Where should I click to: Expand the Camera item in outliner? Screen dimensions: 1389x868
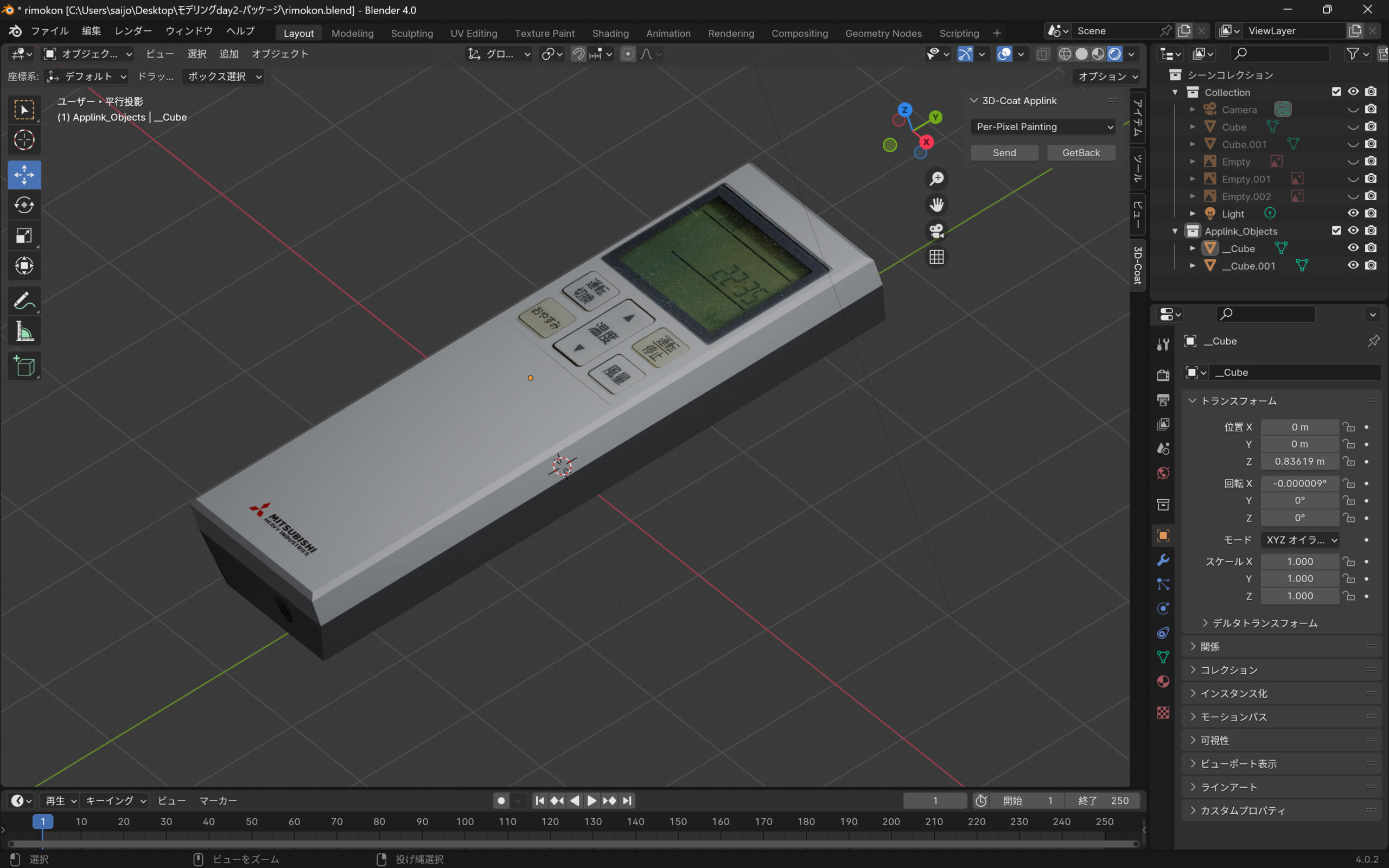click(x=1192, y=110)
